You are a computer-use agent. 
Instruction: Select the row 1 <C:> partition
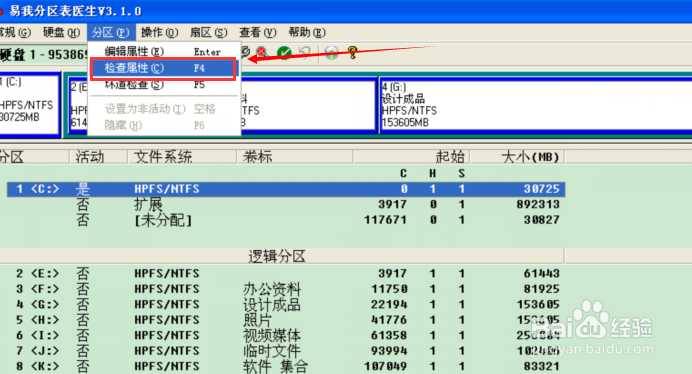(x=286, y=189)
